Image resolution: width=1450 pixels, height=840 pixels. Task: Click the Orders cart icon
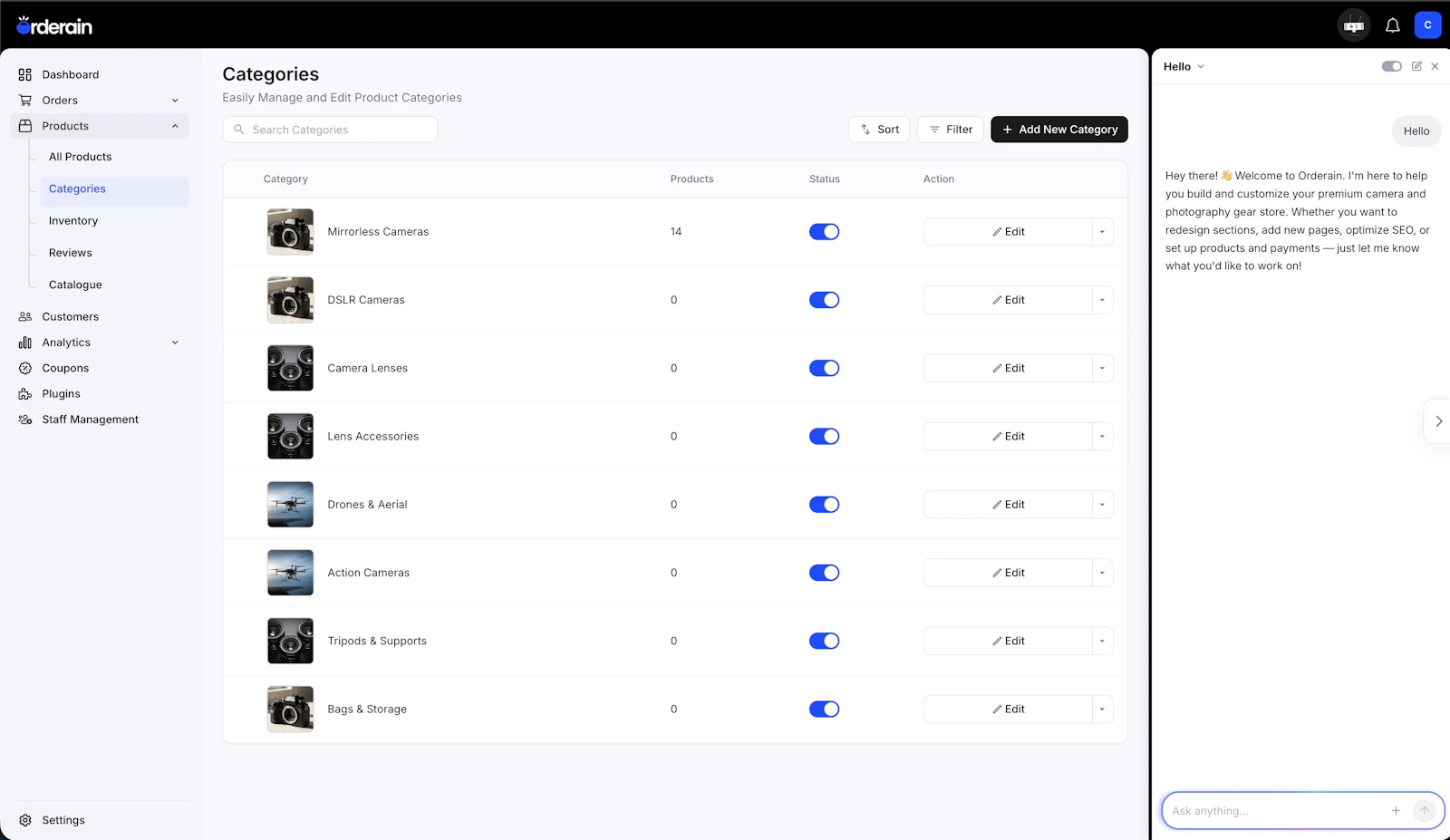click(x=25, y=101)
